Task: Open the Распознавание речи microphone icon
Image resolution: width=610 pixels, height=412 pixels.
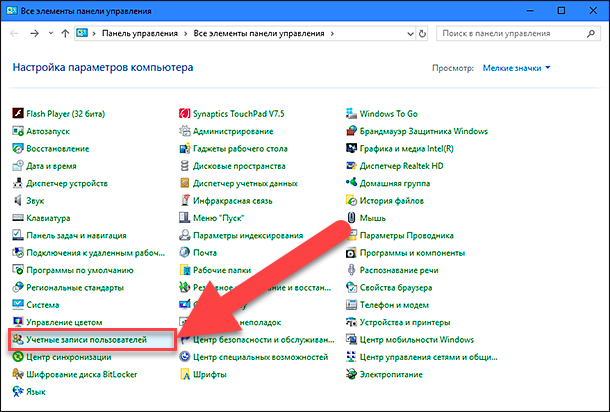Action: click(x=351, y=270)
